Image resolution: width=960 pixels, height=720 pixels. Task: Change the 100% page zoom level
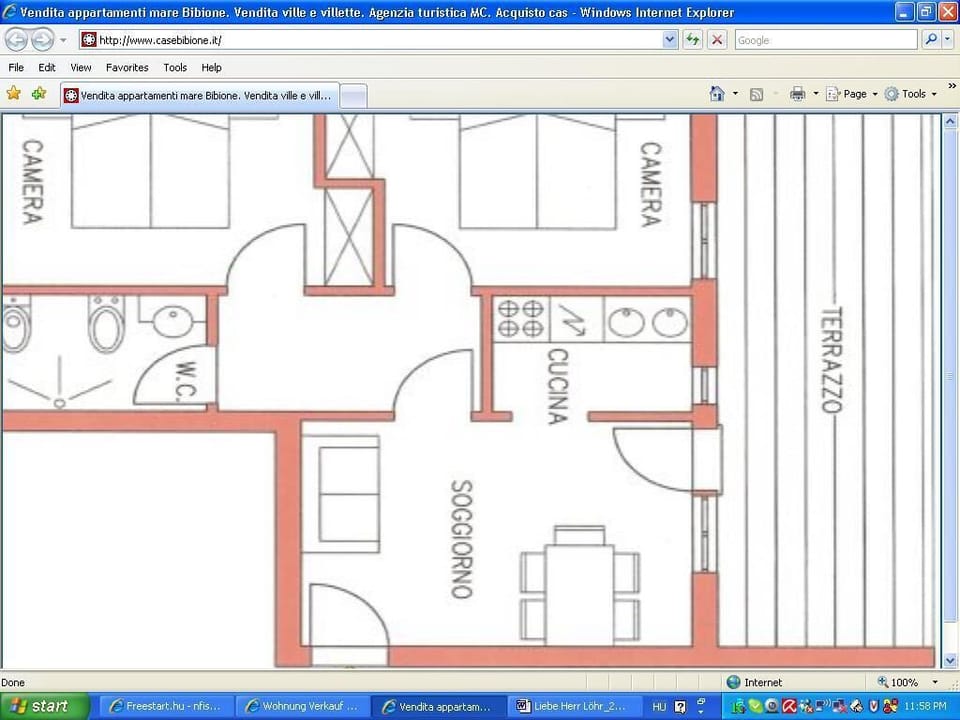[x=899, y=682]
